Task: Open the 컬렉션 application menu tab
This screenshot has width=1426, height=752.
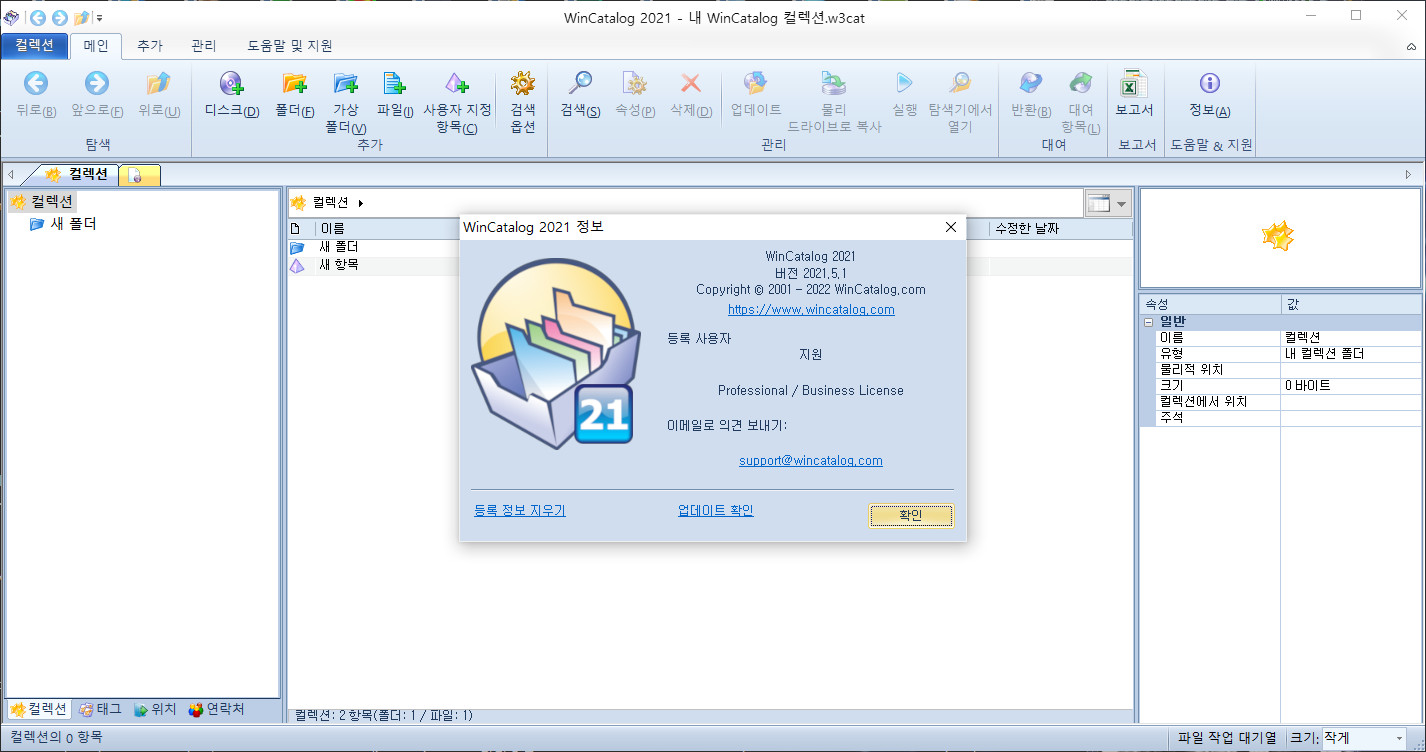Action: [x=35, y=46]
